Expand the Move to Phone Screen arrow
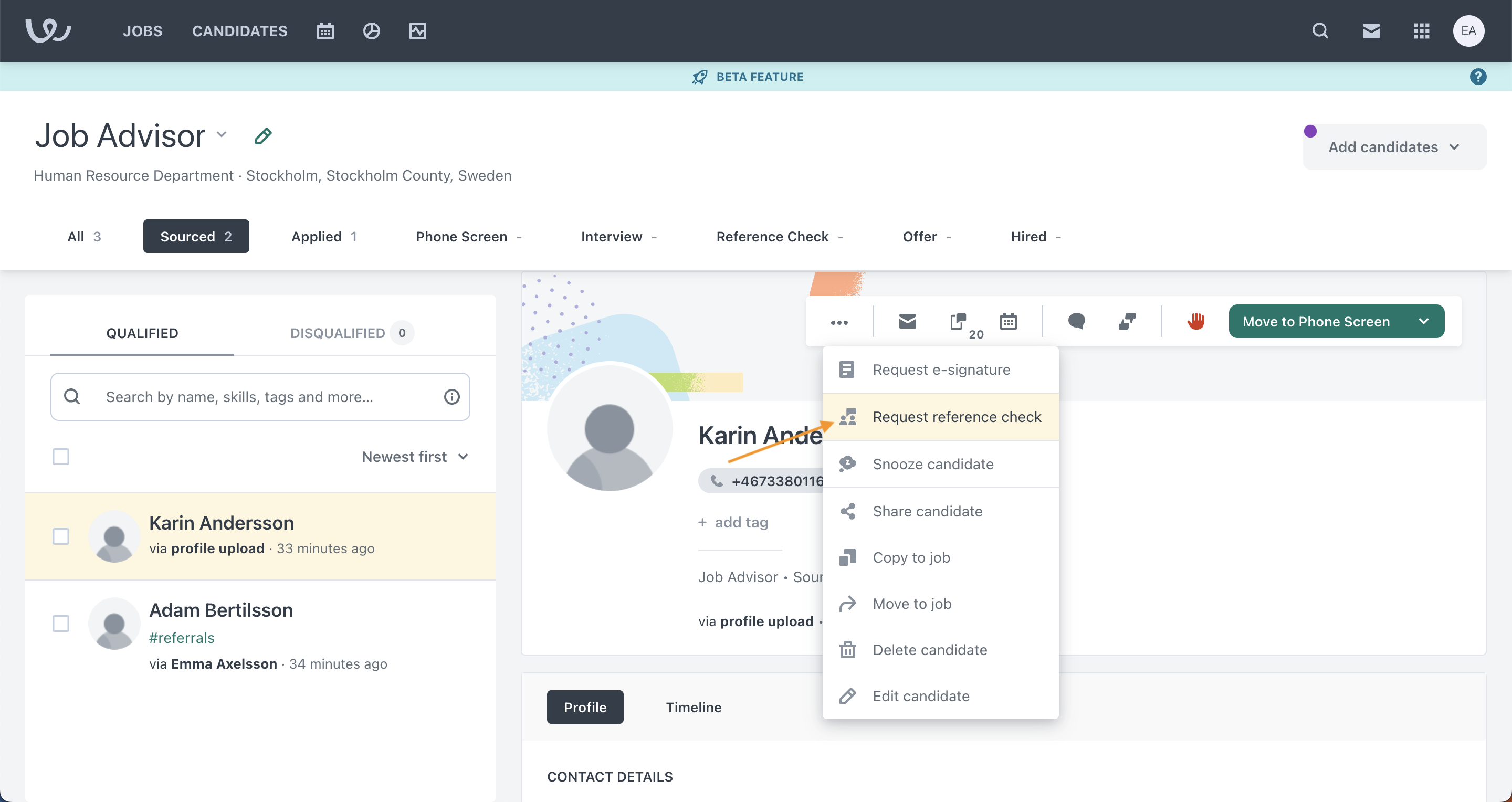 (x=1423, y=322)
